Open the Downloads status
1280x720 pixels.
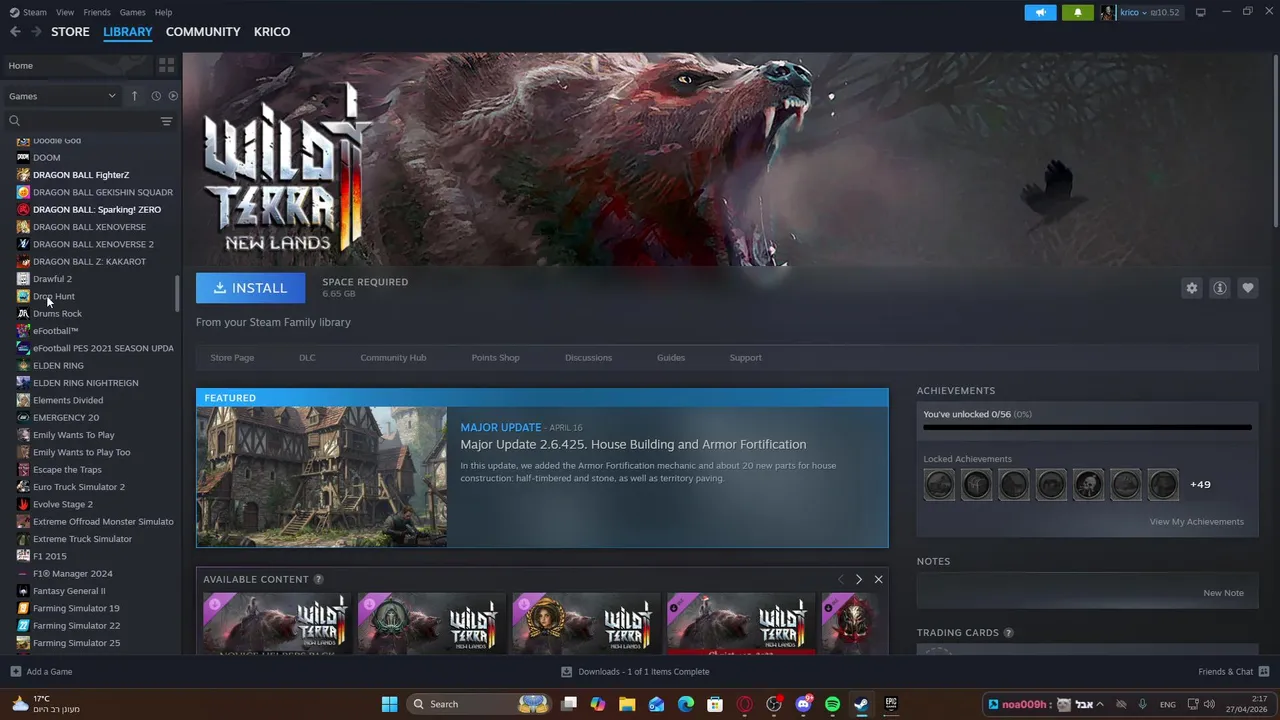pyautogui.click(x=635, y=672)
